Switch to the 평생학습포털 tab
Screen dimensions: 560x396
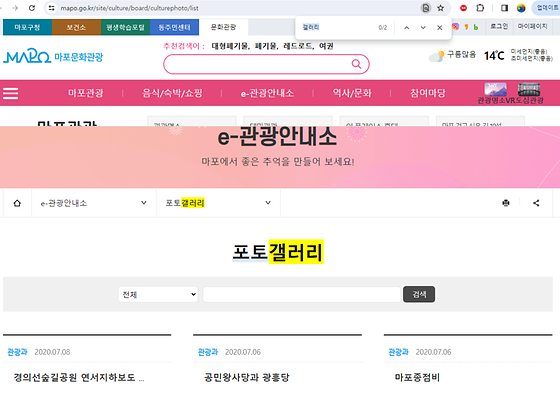tap(125, 27)
